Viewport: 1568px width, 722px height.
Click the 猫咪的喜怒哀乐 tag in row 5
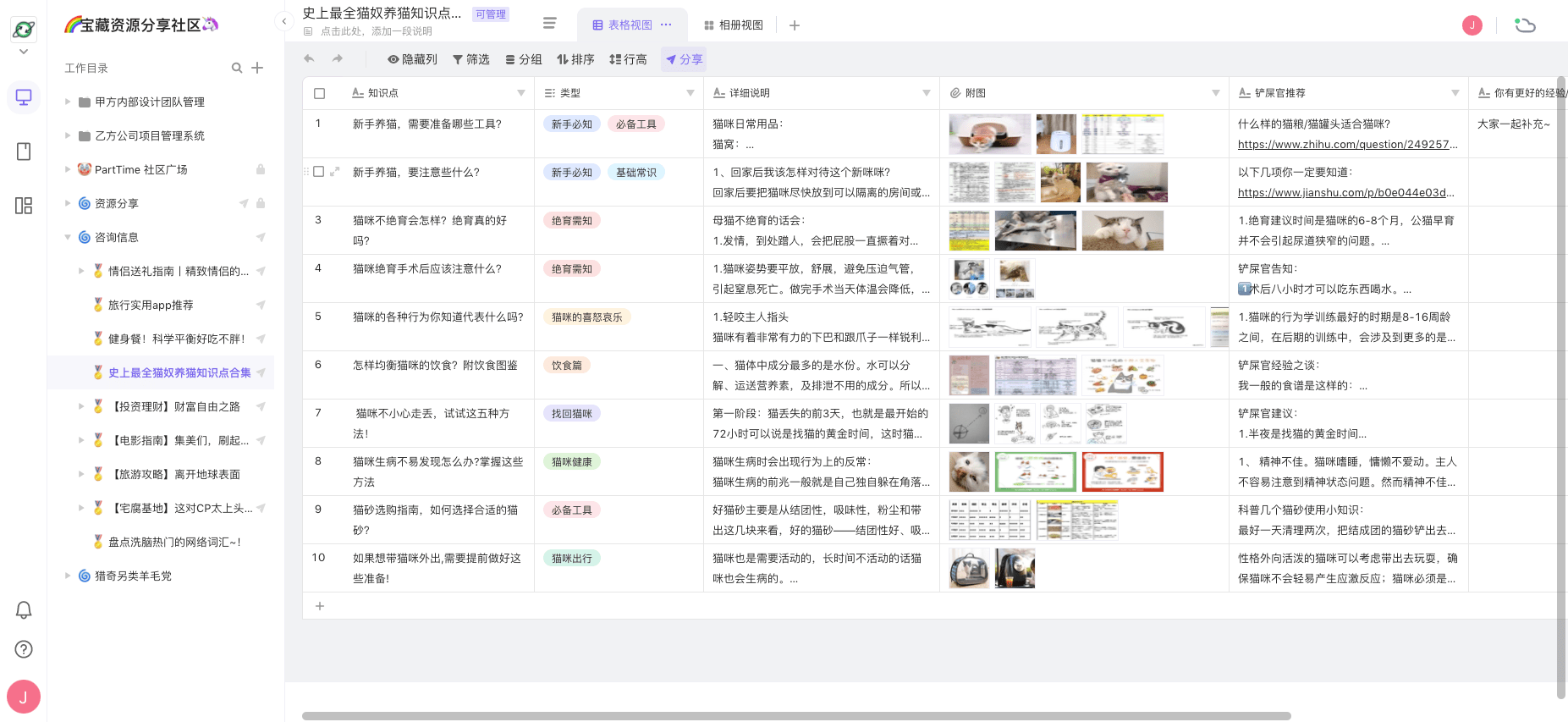[587, 317]
